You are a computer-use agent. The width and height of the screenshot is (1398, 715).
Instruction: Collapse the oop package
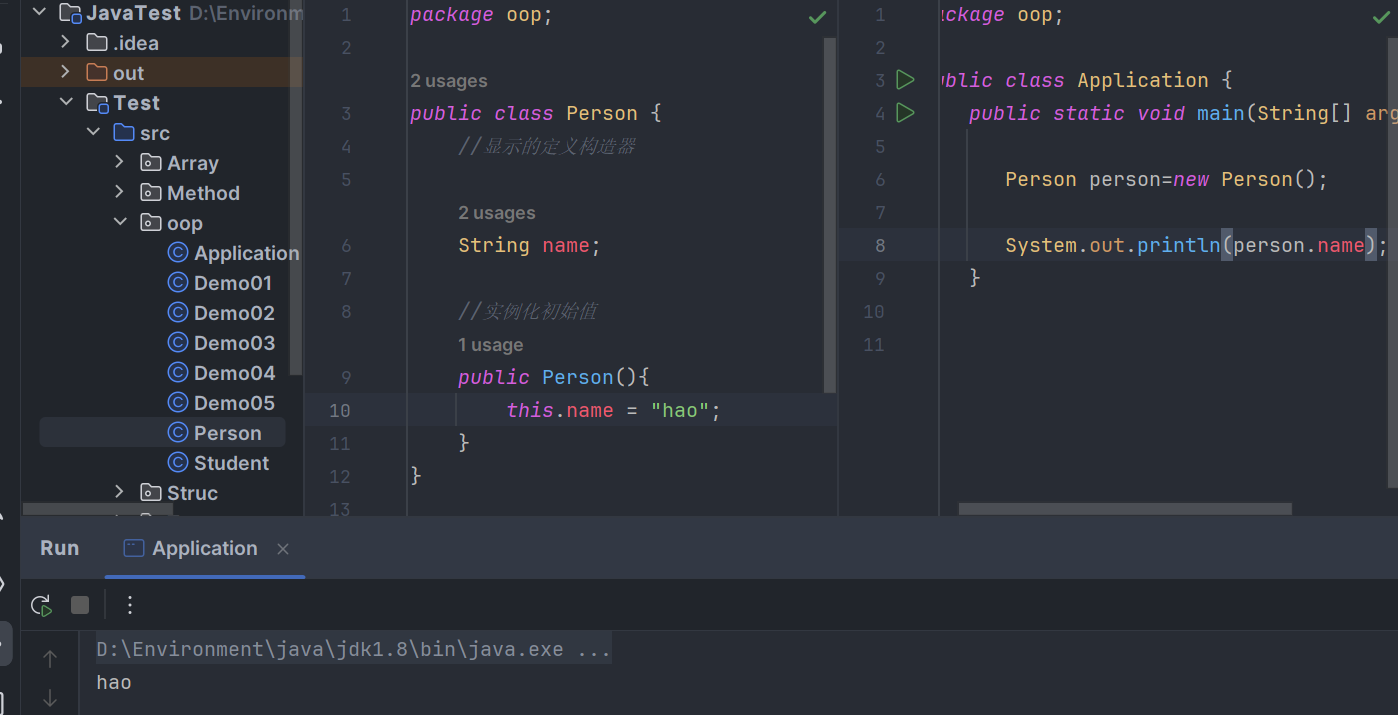tap(120, 223)
